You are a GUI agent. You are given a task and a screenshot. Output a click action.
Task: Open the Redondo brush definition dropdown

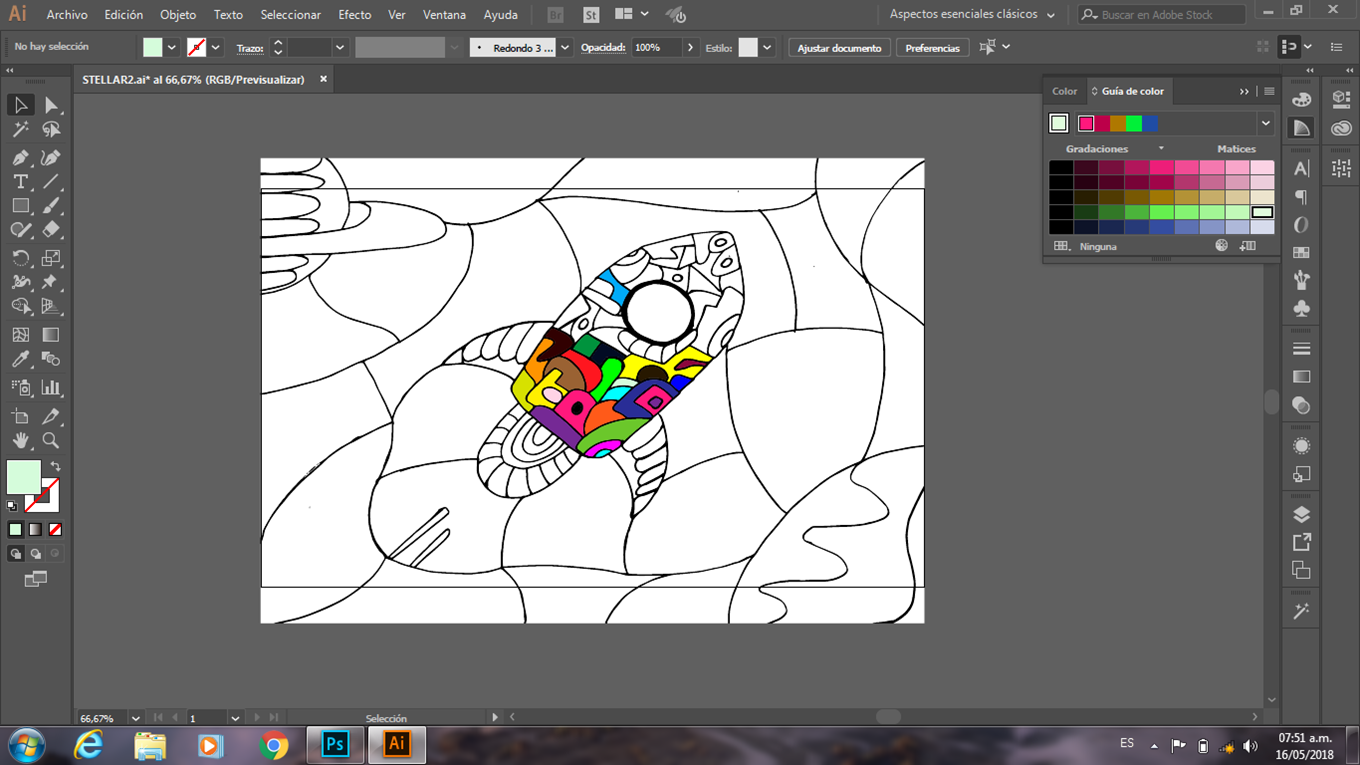click(x=565, y=47)
